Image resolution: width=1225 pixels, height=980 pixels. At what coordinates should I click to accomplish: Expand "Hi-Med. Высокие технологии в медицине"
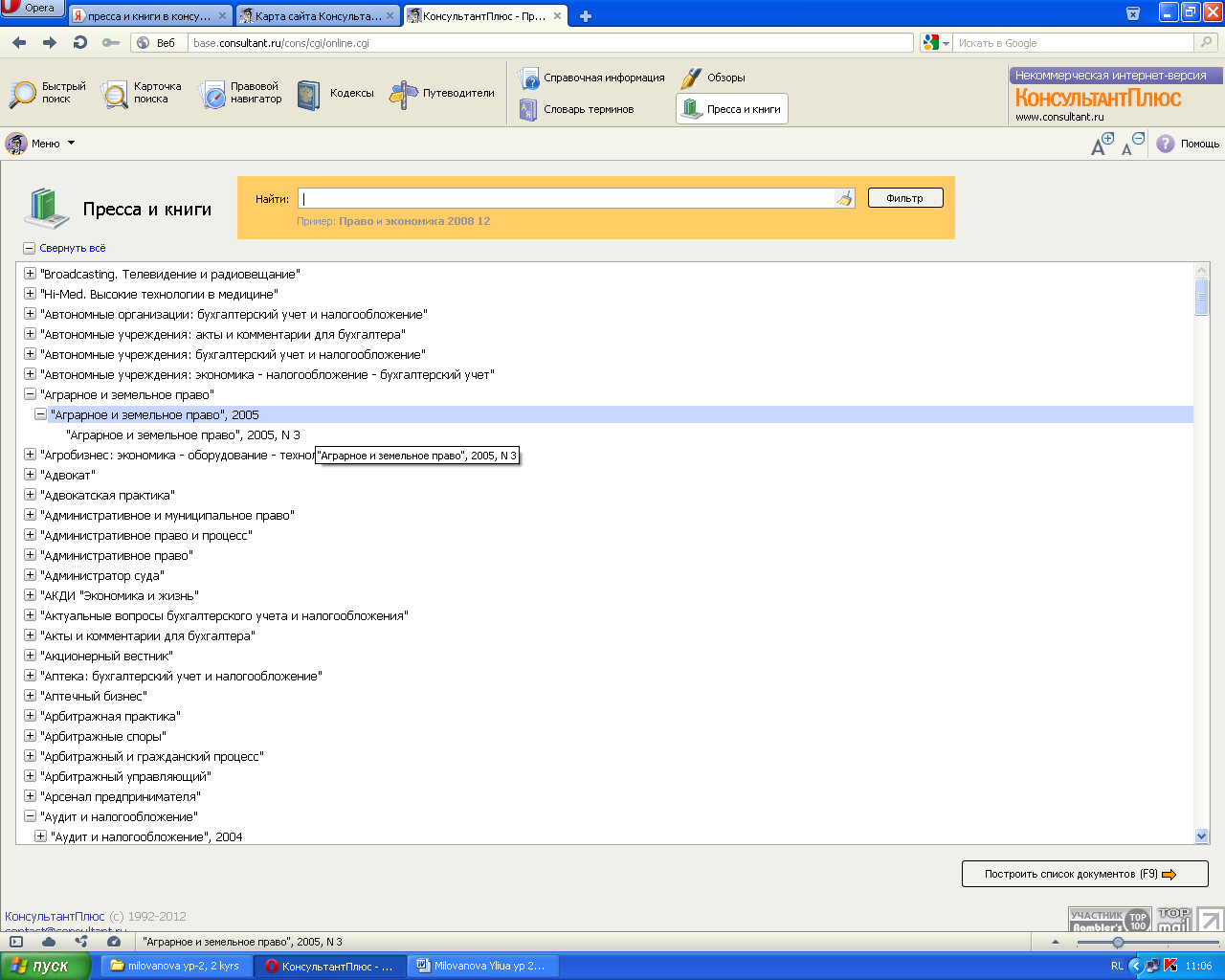tap(30, 294)
